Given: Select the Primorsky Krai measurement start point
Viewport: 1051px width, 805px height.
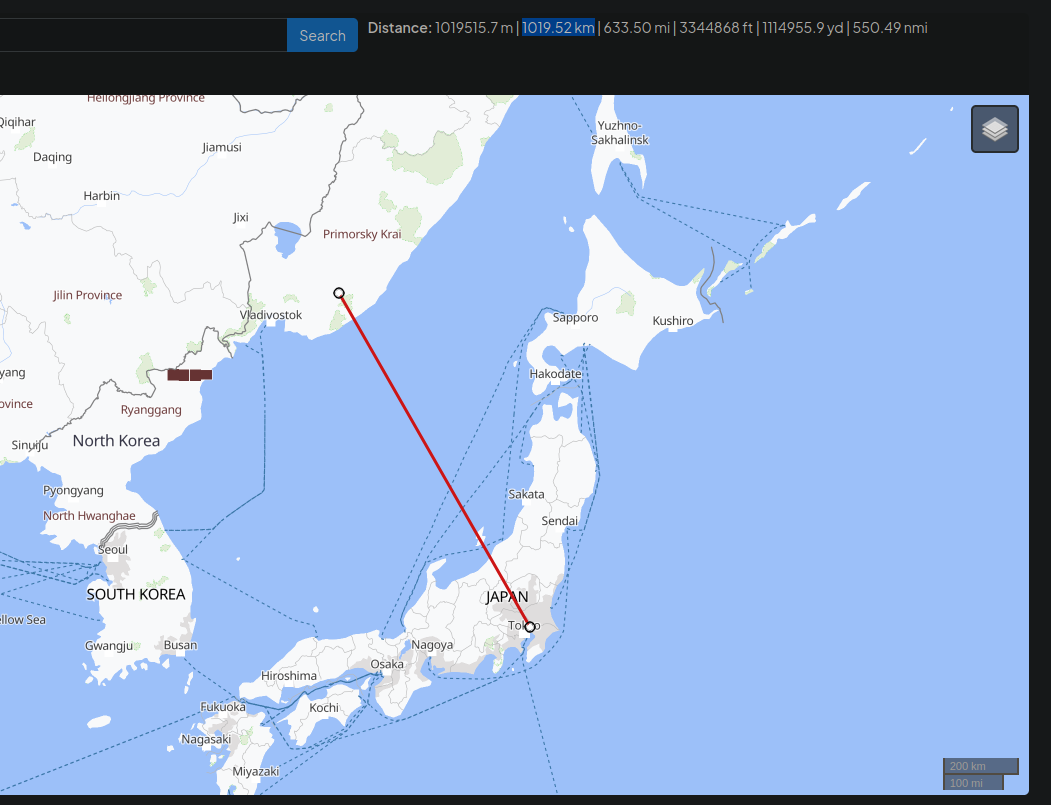Looking at the screenshot, I should [x=339, y=293].
